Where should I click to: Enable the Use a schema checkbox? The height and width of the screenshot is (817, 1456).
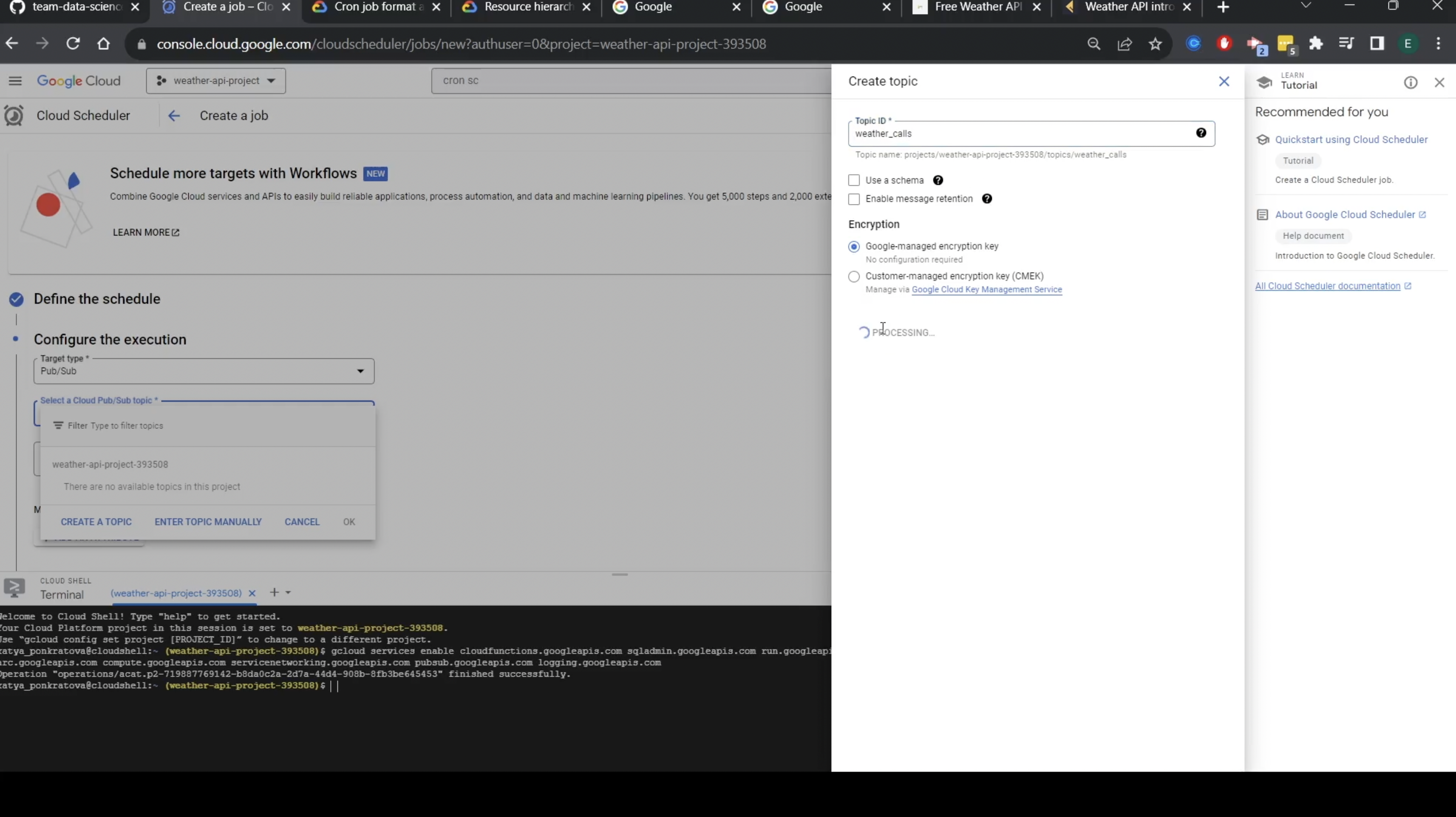pos(854,180)
